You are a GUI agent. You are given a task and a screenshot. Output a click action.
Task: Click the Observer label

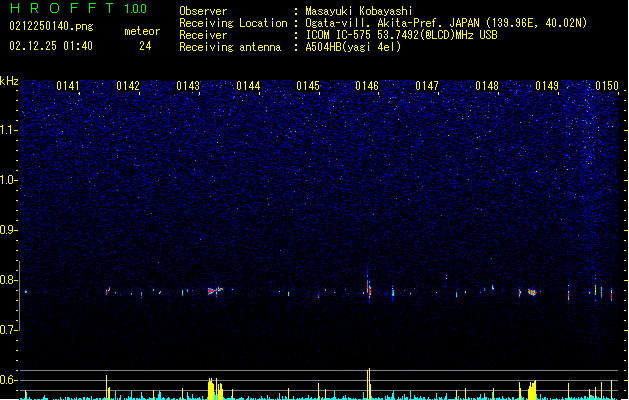pos(203,11)
